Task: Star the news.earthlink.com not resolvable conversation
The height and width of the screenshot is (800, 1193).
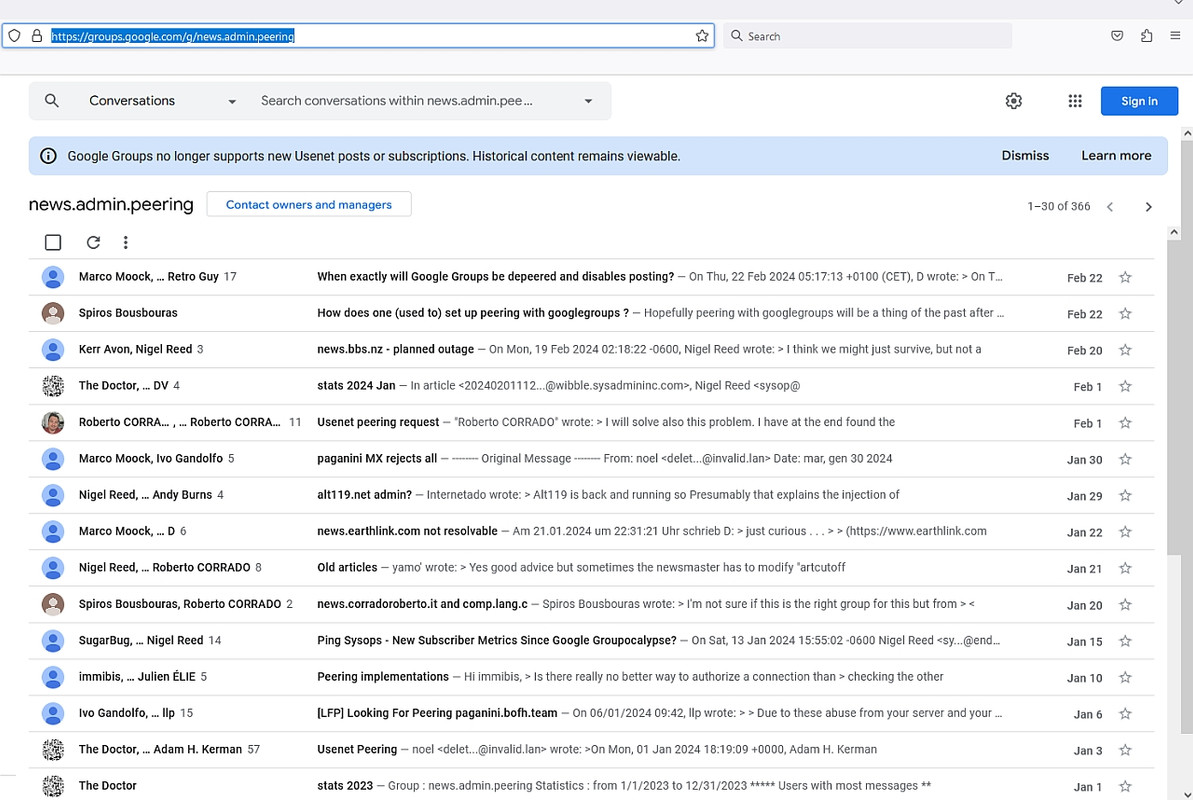Action: 1125,531
